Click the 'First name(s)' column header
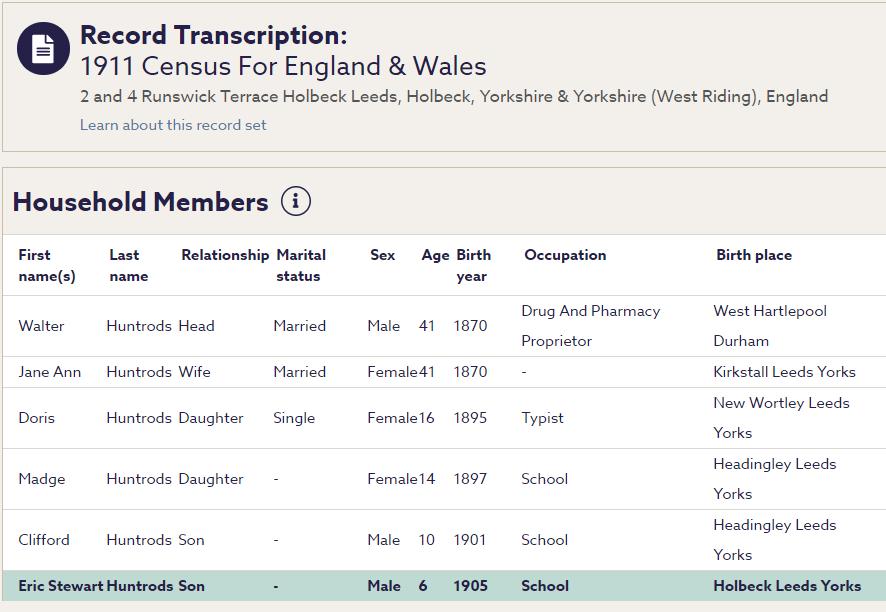The height and width of the screenshot is (612, 886). (46, 265)
